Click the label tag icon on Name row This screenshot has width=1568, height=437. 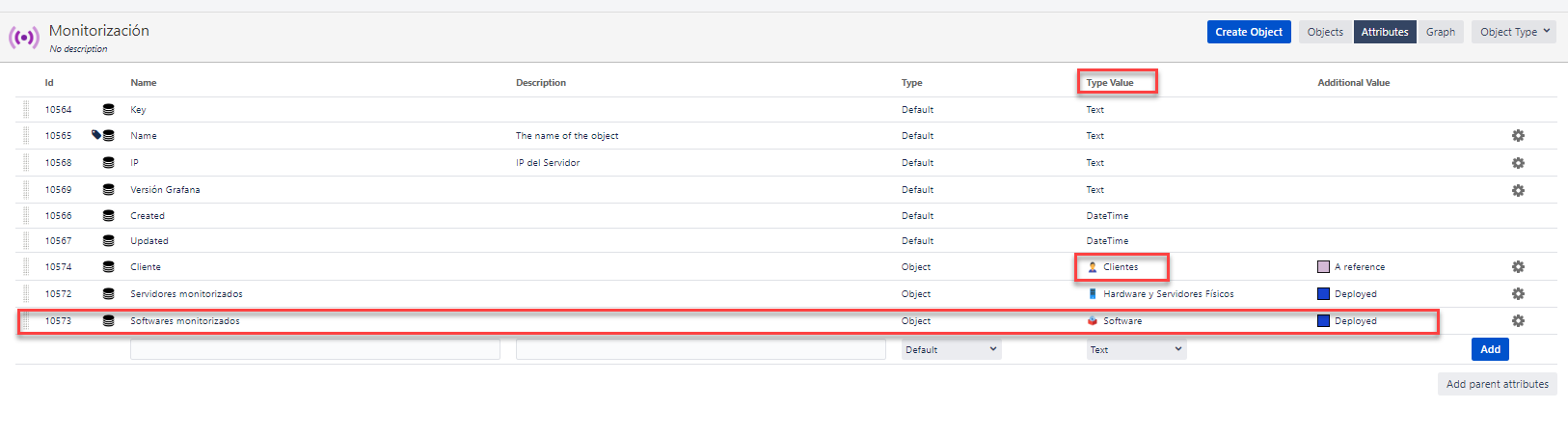(96, 135)
